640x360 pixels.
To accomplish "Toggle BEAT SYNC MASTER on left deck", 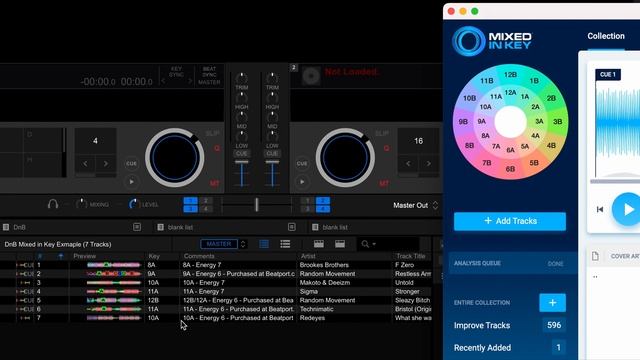I will [209, 76].
